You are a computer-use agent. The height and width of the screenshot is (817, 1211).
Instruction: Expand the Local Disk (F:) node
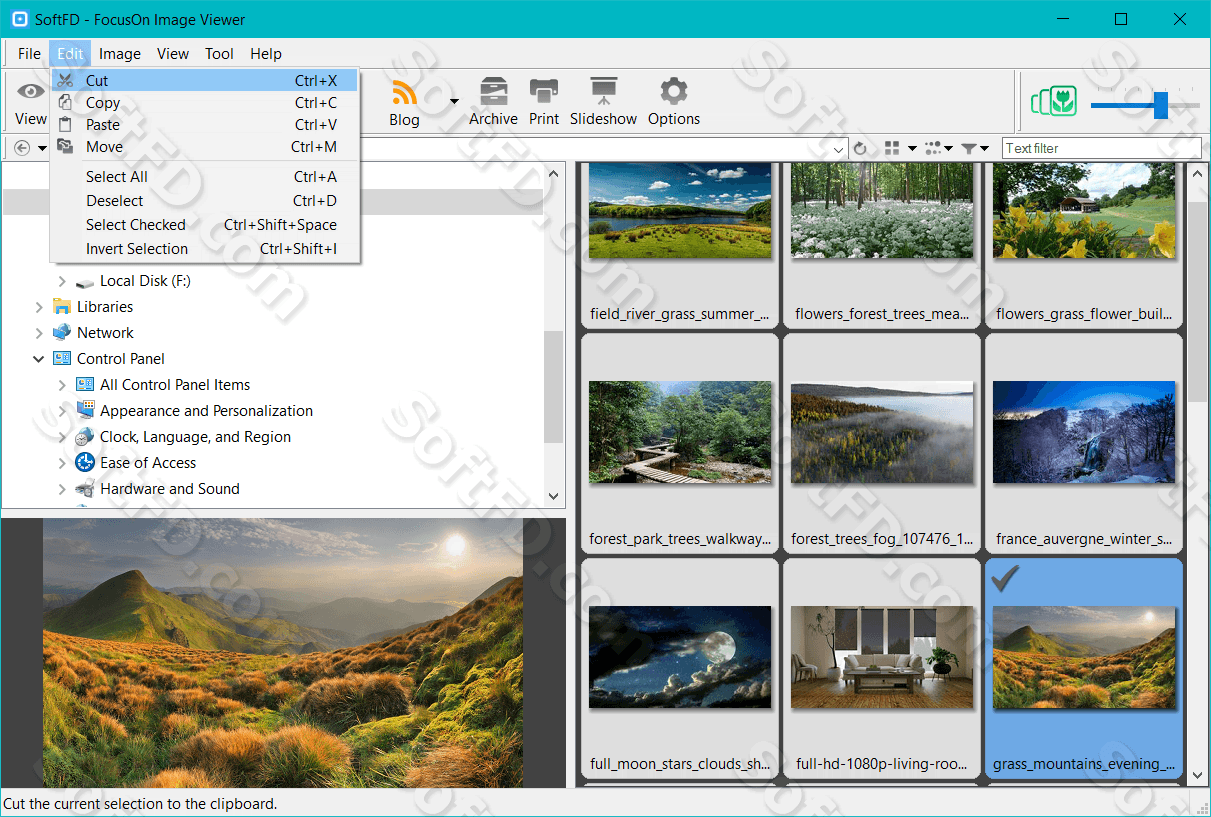(x=62, y=281)
